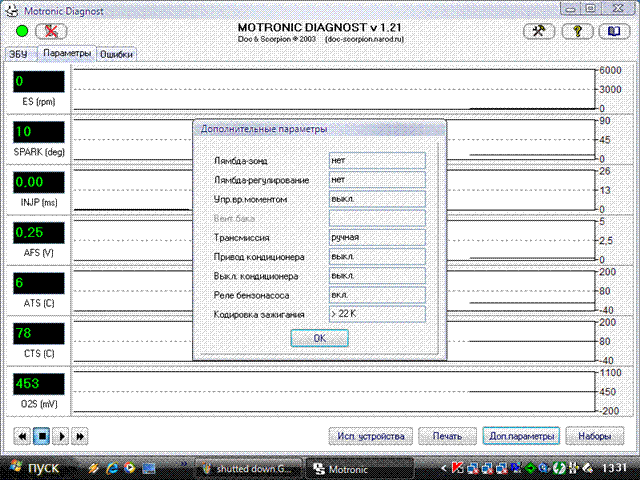This screenshot has width=640, height=480.
Task: Switch to the 'shutted down G...' taskbar window
Action: click(x=249, y=469)
